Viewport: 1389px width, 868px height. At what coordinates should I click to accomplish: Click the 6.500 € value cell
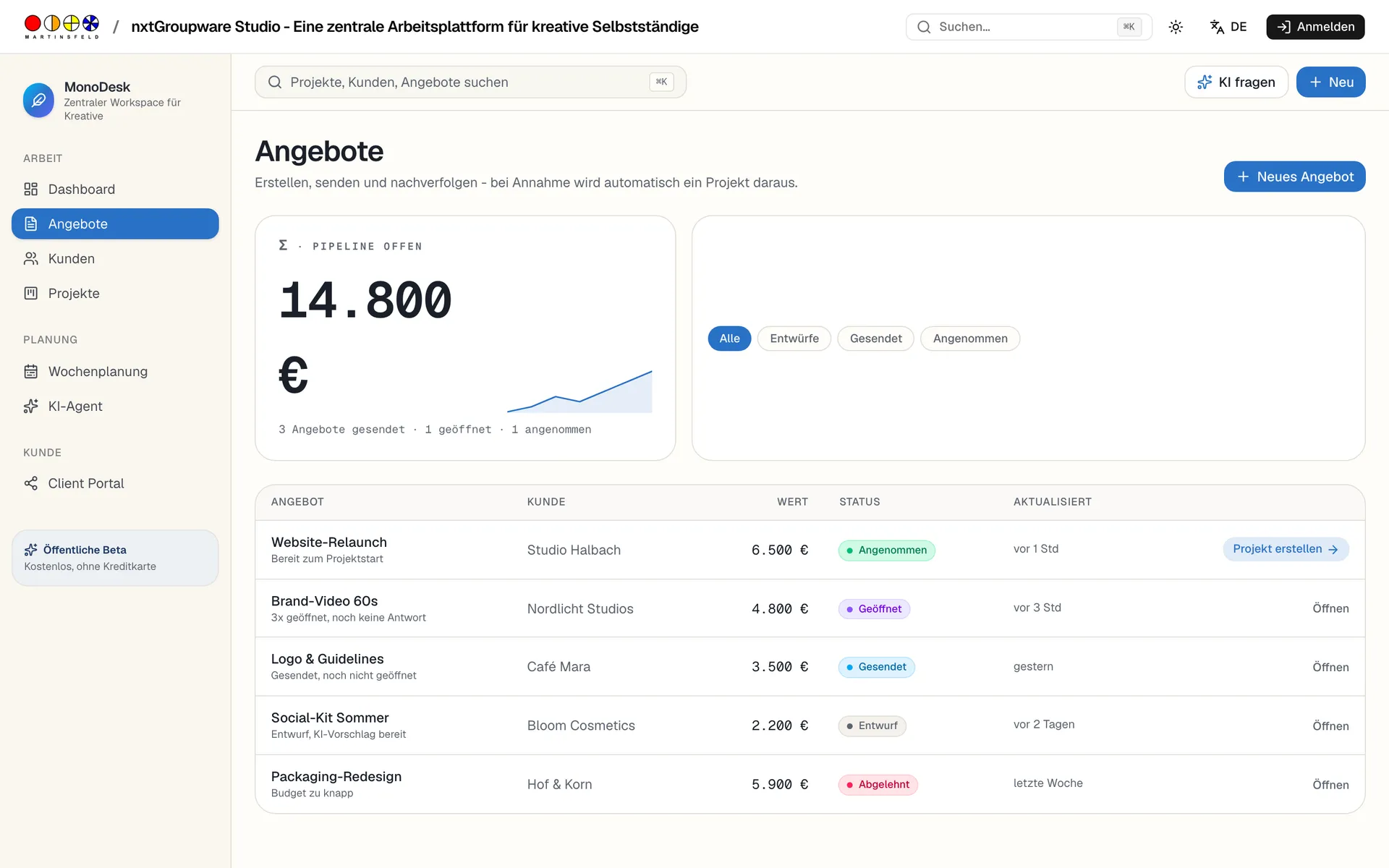tap(779, 550)
